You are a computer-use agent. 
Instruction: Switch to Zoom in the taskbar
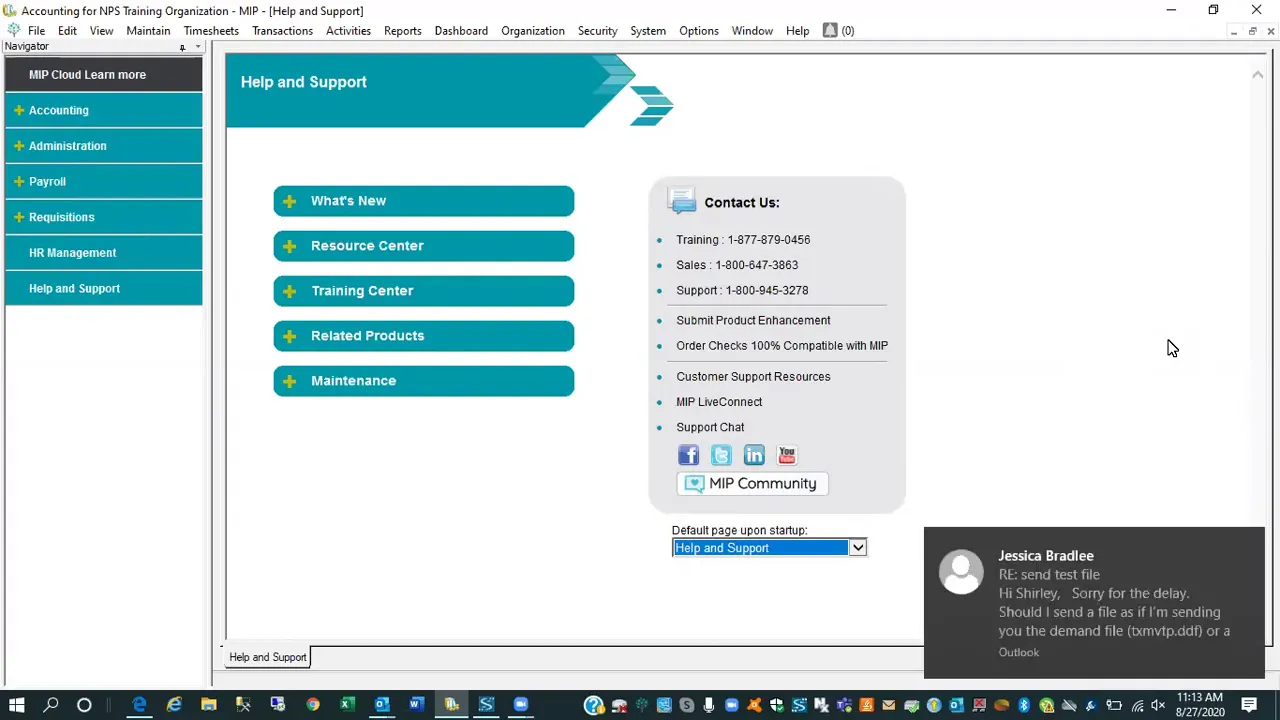pyautogui.click(x=520, y=705)
